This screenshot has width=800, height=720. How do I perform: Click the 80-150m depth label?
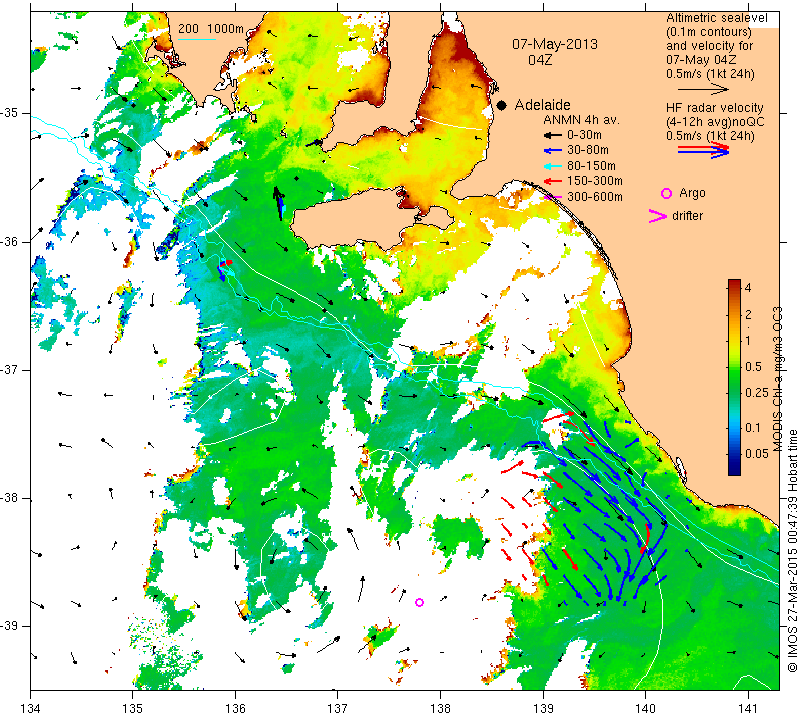pyautogui.click(x=591, y=166)
